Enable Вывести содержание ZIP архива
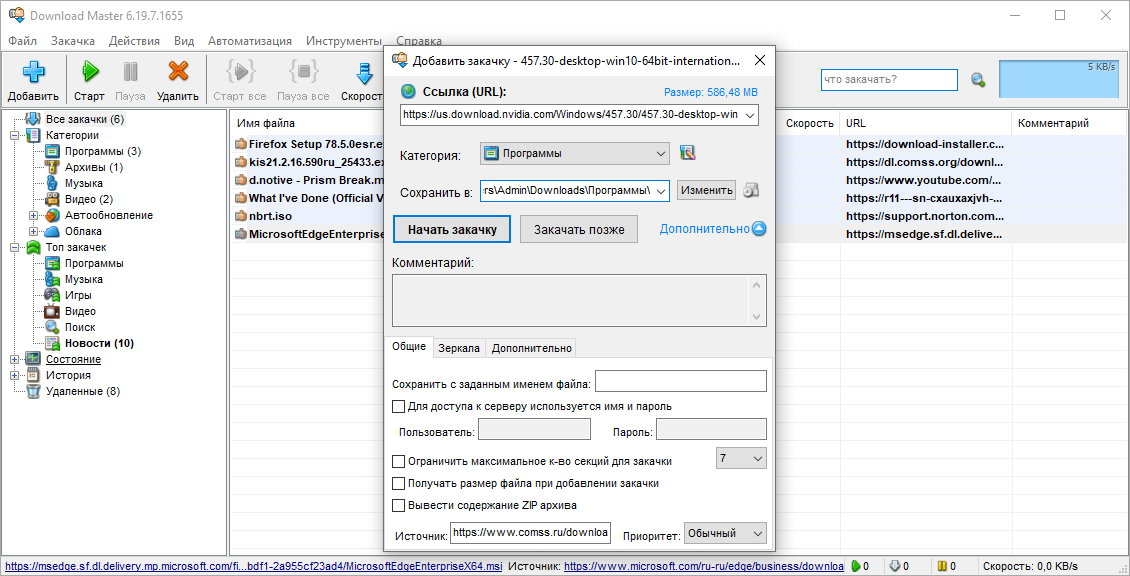The width and height of the screenshot is (1130, 576). (398, 505)
